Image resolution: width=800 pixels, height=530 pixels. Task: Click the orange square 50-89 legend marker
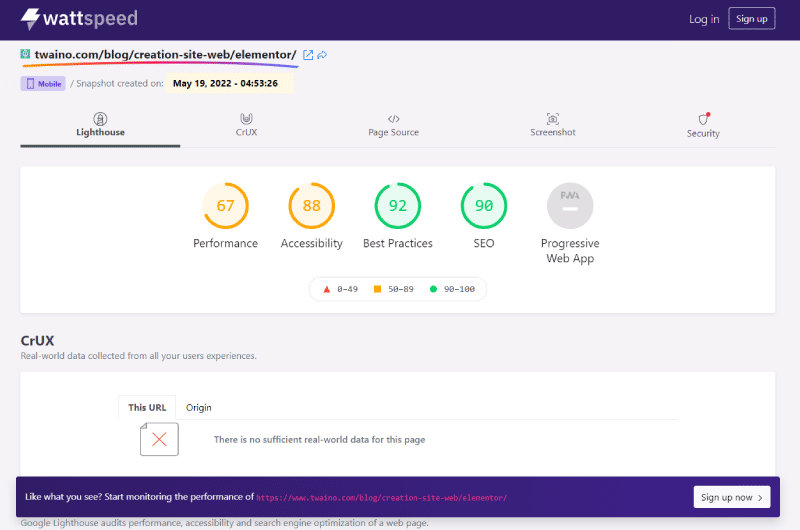pyautogui.click(x=378, y=289)
